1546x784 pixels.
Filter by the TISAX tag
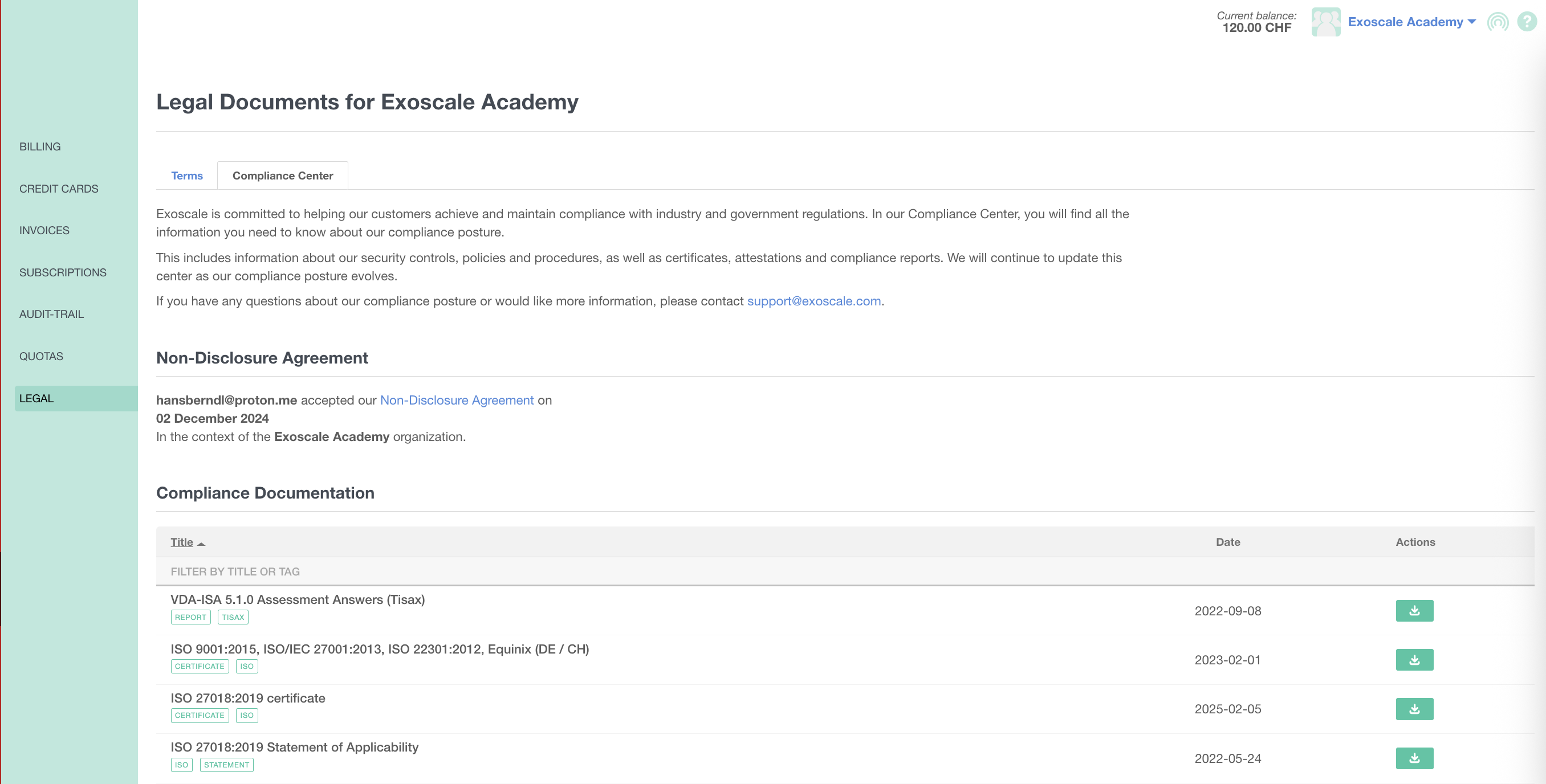click(233, 617)
